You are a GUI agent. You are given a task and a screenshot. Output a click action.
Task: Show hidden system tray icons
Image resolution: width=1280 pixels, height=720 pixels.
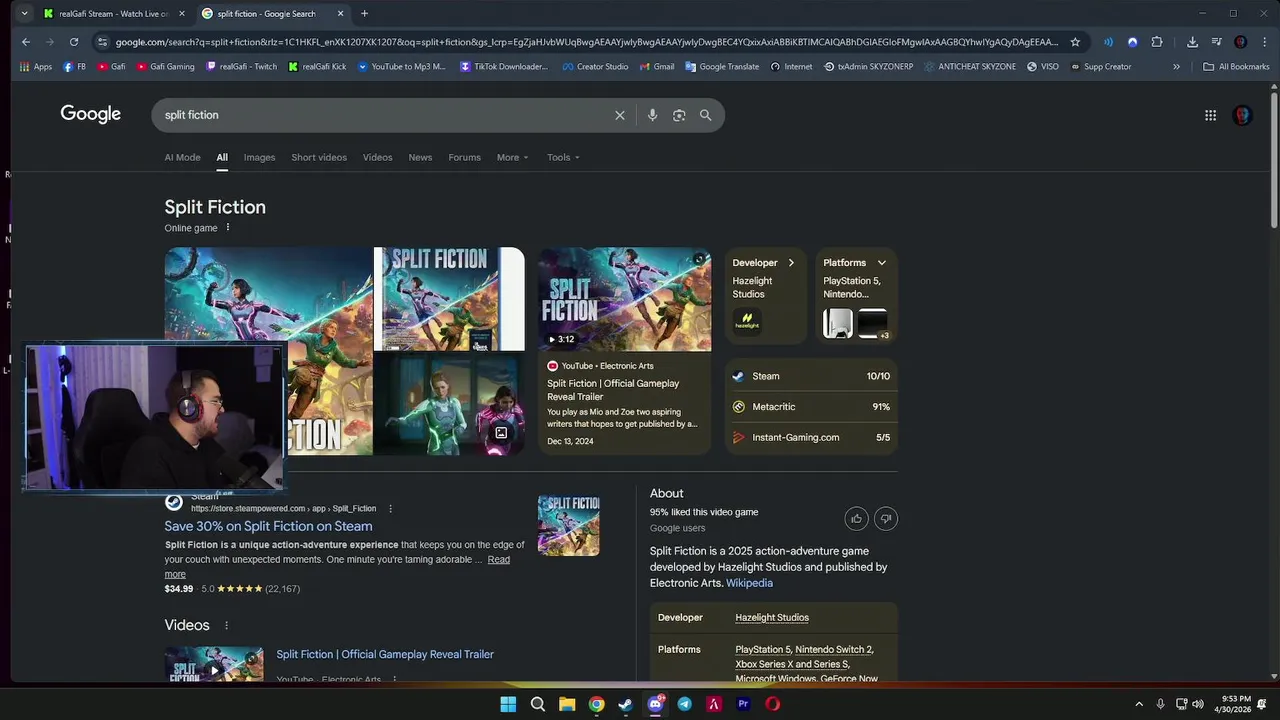1138,704
